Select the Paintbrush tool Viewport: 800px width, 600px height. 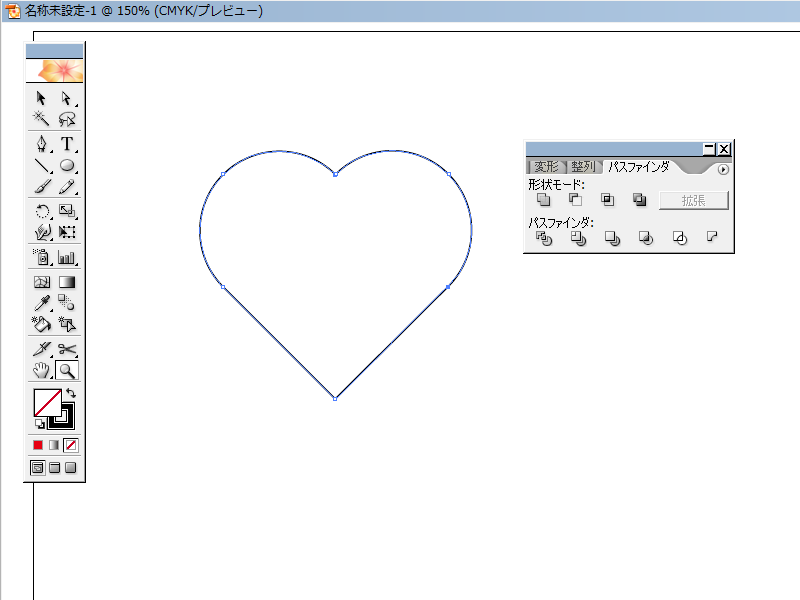pyautogui.click(x=41, y=187)
